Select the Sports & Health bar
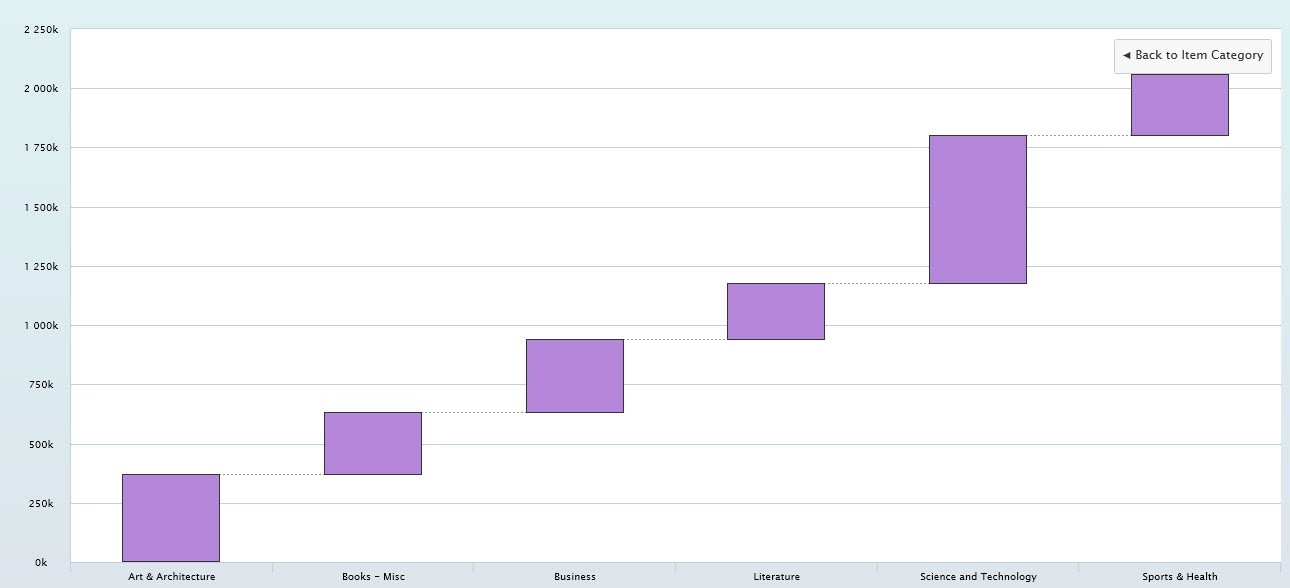The image size is (1290, 588). [x=1180, y=105]
